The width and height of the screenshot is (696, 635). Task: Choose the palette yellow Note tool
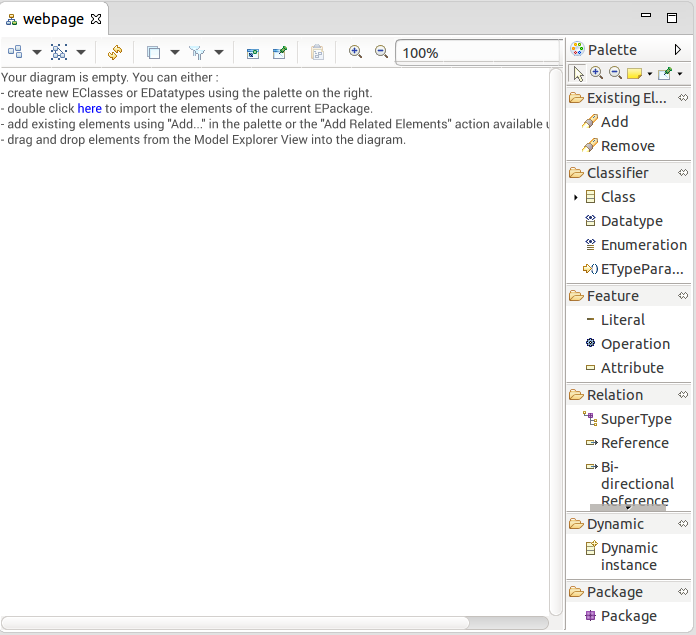click(x=634, y=74)
